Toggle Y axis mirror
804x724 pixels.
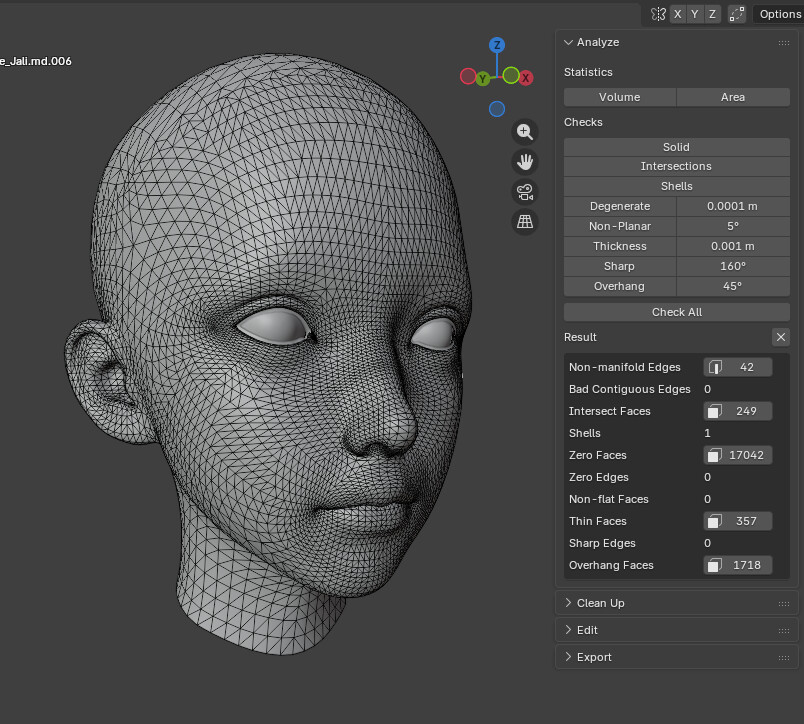pos(695,14)
